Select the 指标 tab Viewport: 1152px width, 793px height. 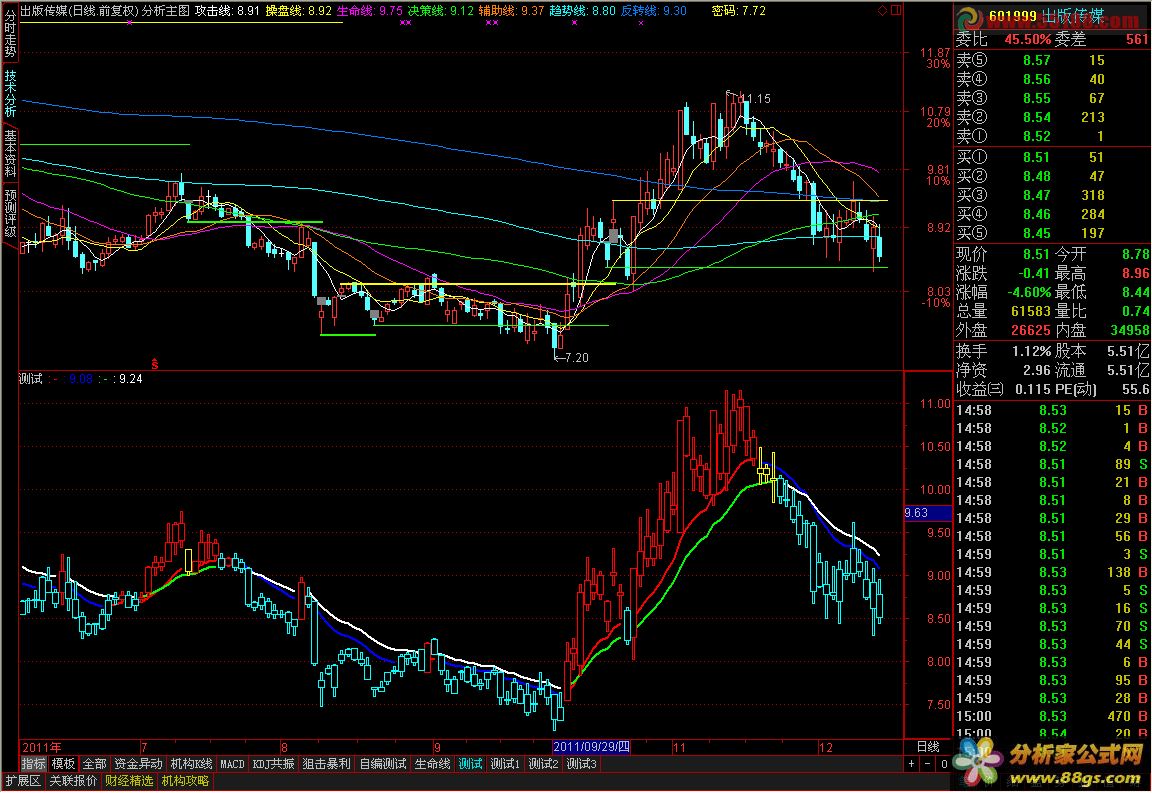pyautogui.click(x=33, y=764)
